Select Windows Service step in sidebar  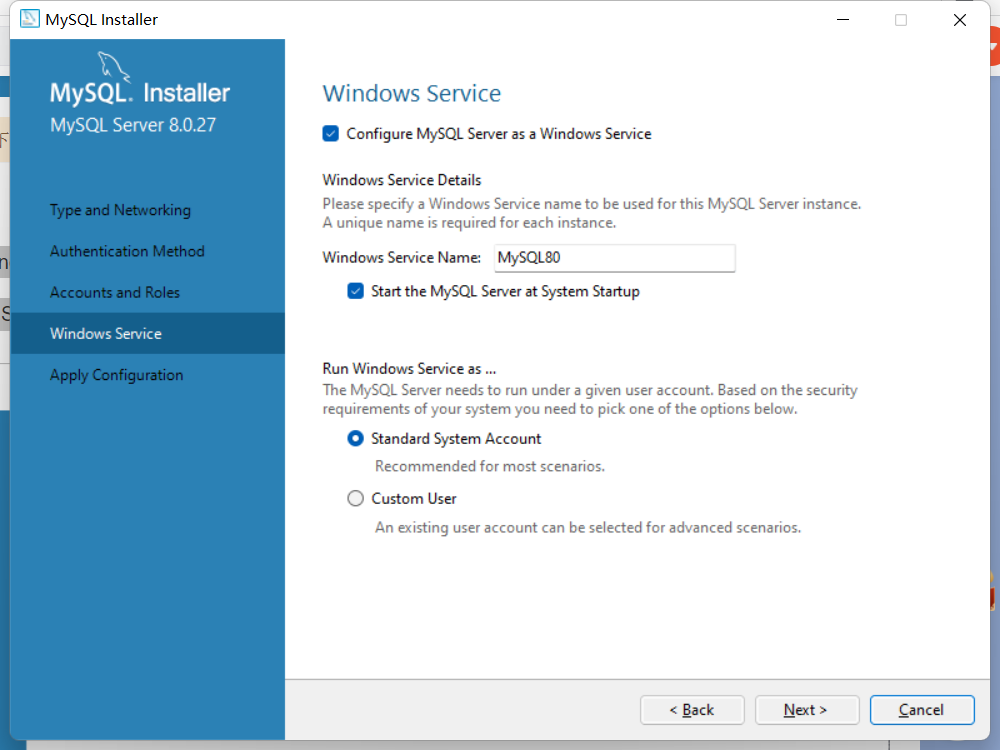(x=148, y=333)
